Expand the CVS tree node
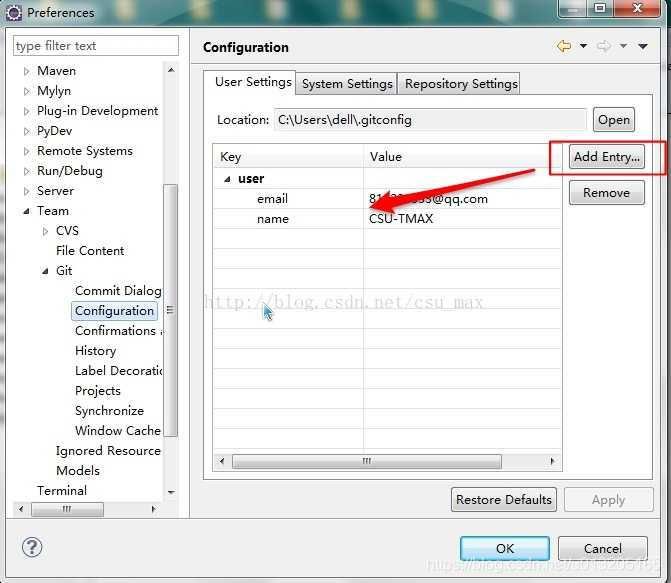Viewport: 671px width, 583px height. [45, 231]
